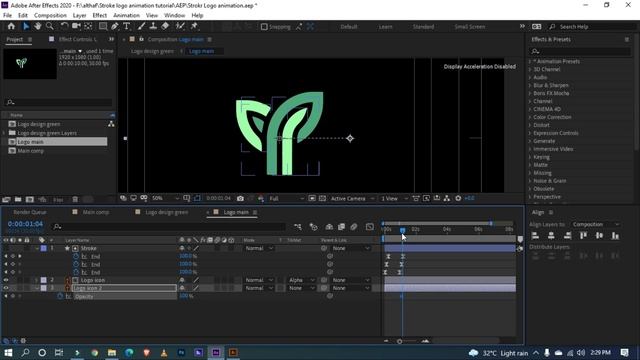Delete selected project item with trash icon
Screen dimensions: 640x360
(75, 199)
